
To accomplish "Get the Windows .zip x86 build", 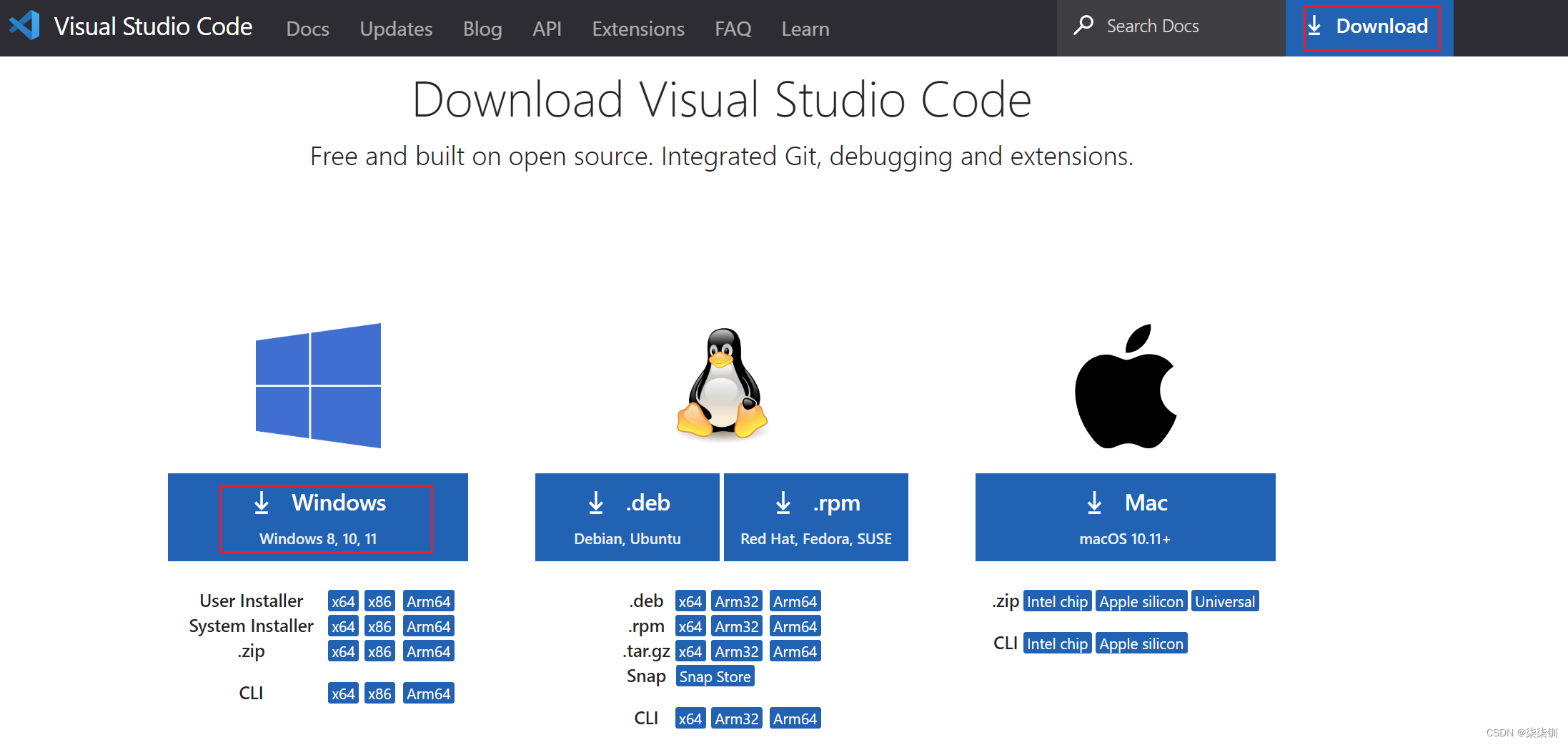I will point(379,651).
